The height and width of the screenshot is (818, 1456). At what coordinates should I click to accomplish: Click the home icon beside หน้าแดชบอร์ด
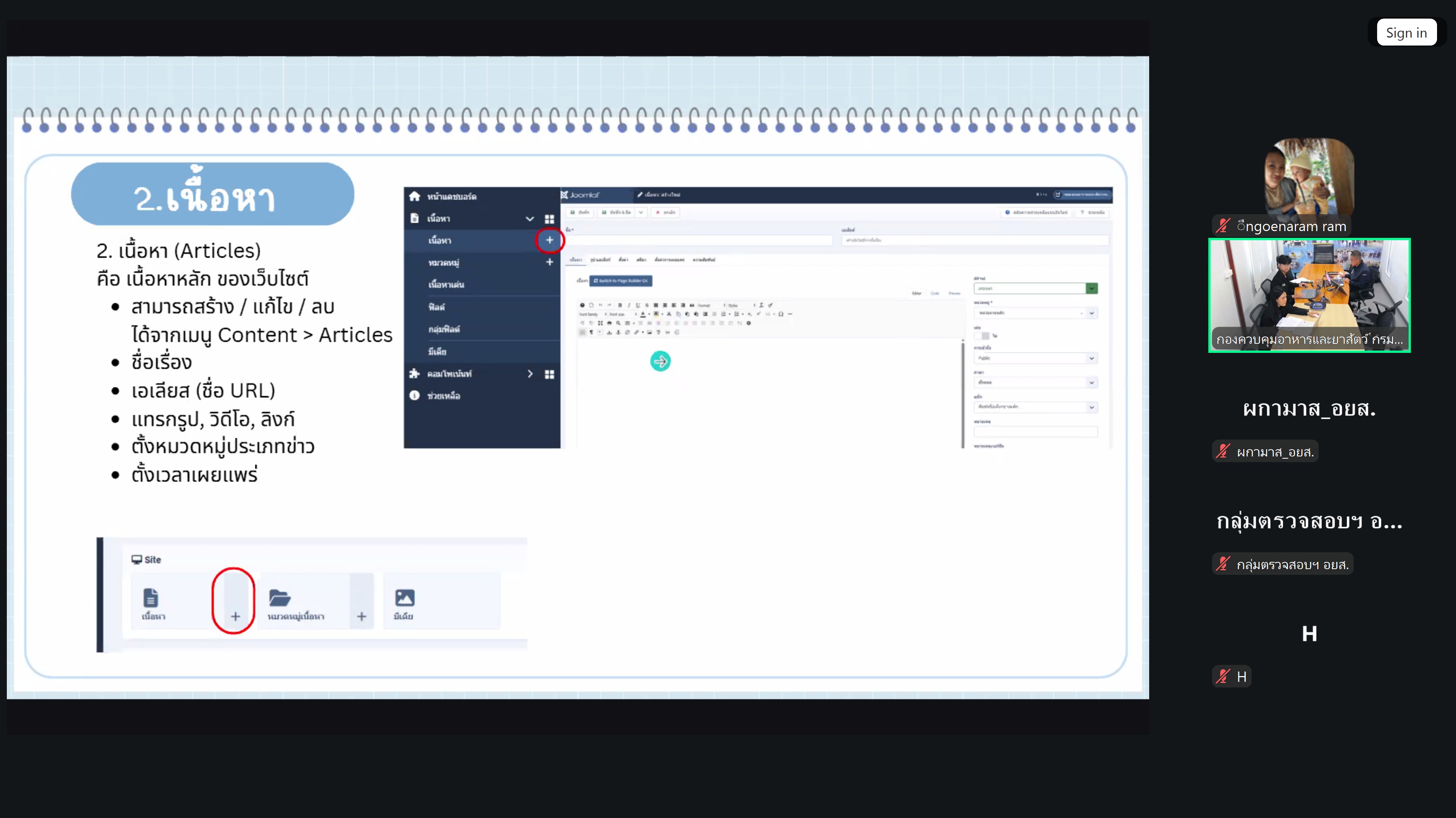414,196
